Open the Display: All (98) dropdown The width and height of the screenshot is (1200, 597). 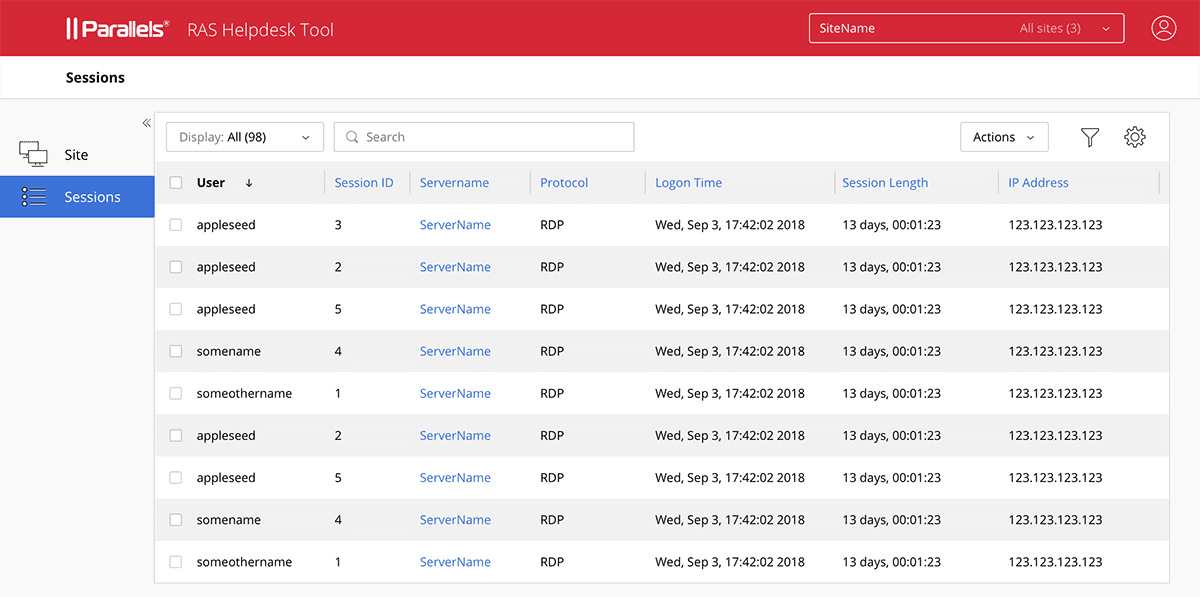click(245, 137)
